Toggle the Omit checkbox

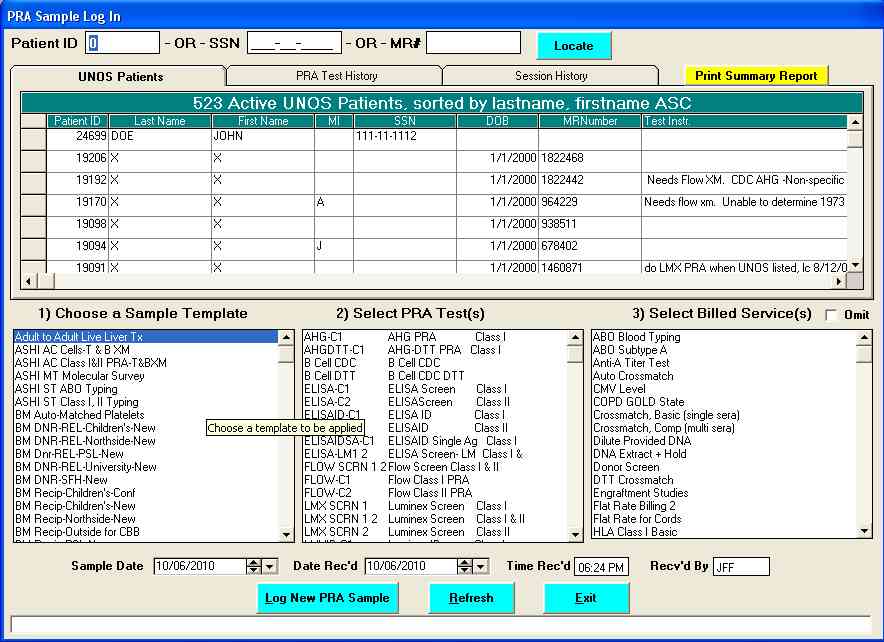tap(832, 315)
